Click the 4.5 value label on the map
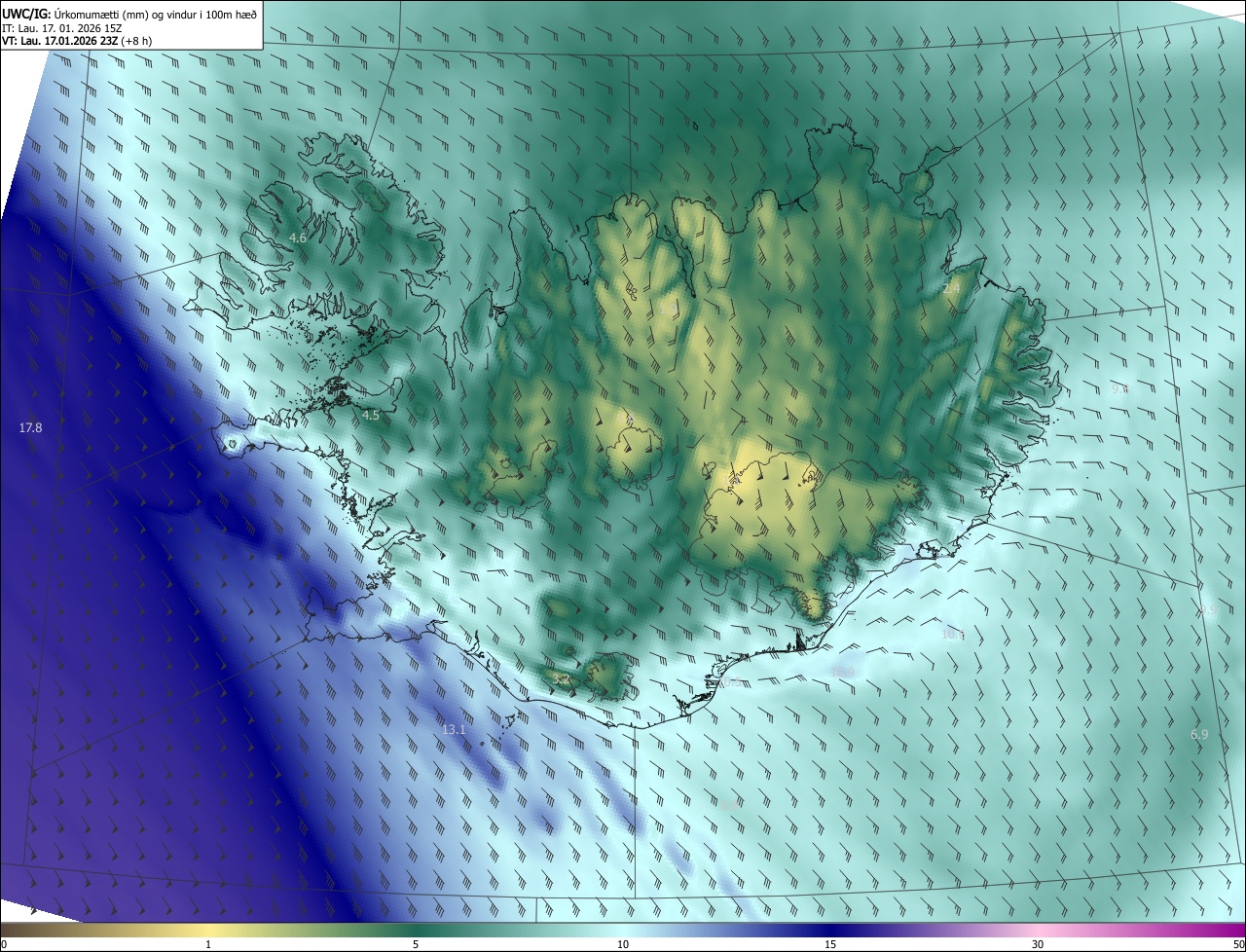This screenshot has width=1246, height=952. click(371, 415)
